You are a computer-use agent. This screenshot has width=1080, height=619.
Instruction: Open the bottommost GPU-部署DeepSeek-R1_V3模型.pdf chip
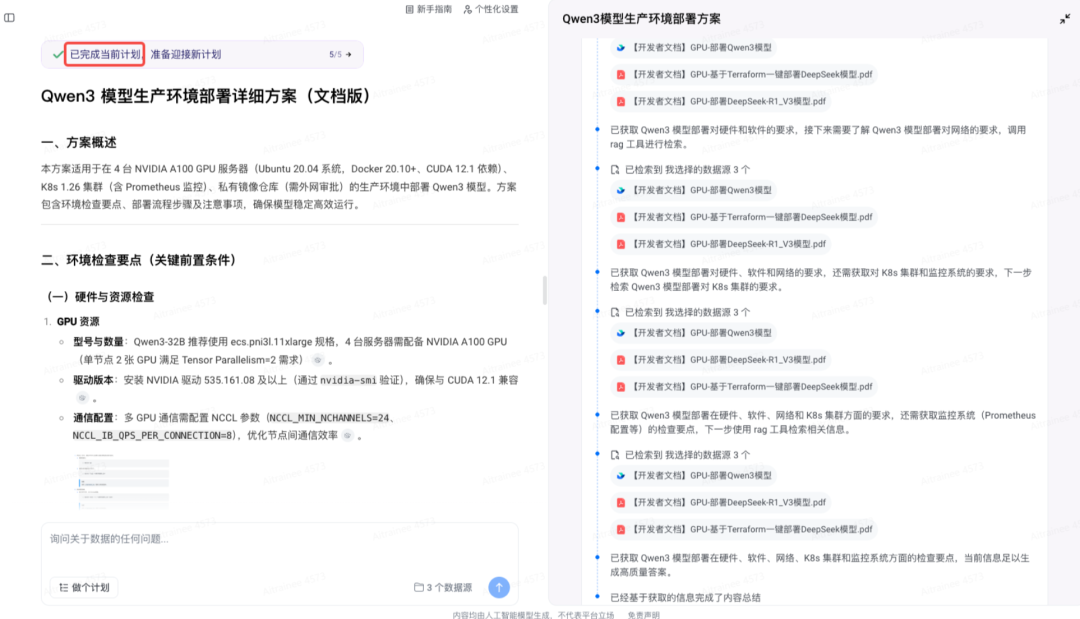coord(720,502)
